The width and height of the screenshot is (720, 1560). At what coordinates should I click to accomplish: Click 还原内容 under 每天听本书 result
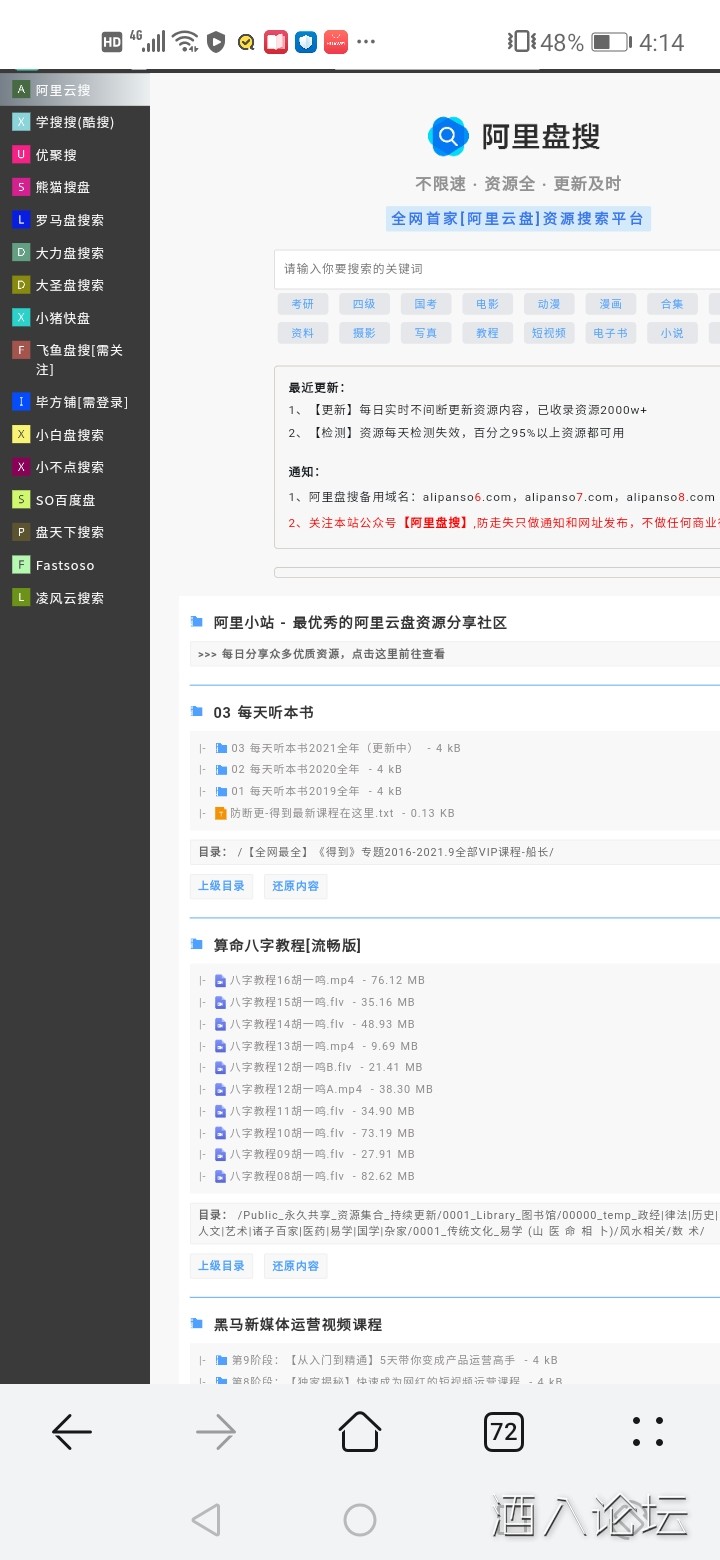(295, 886)
